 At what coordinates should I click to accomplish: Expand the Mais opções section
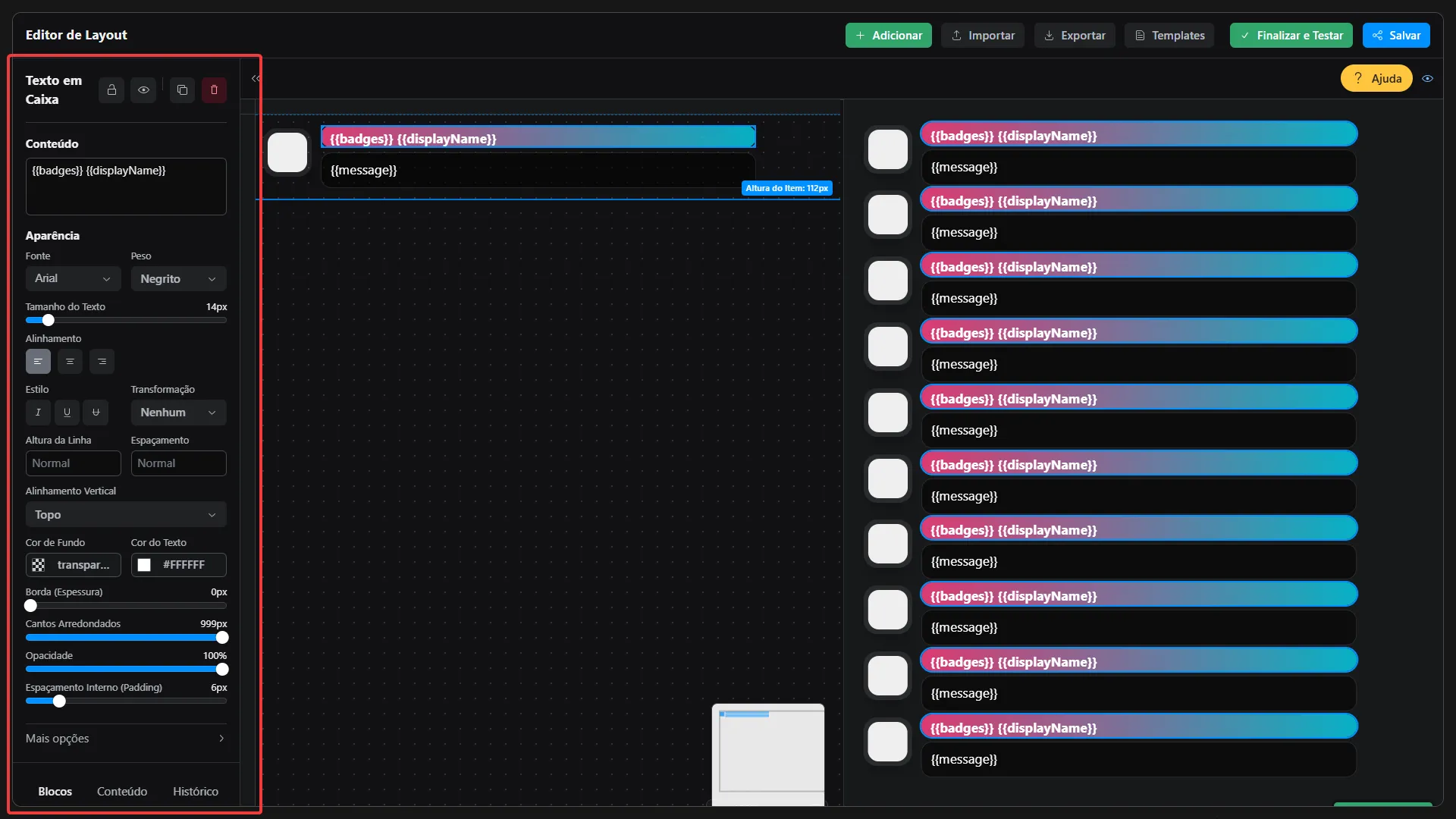point(126,739)
